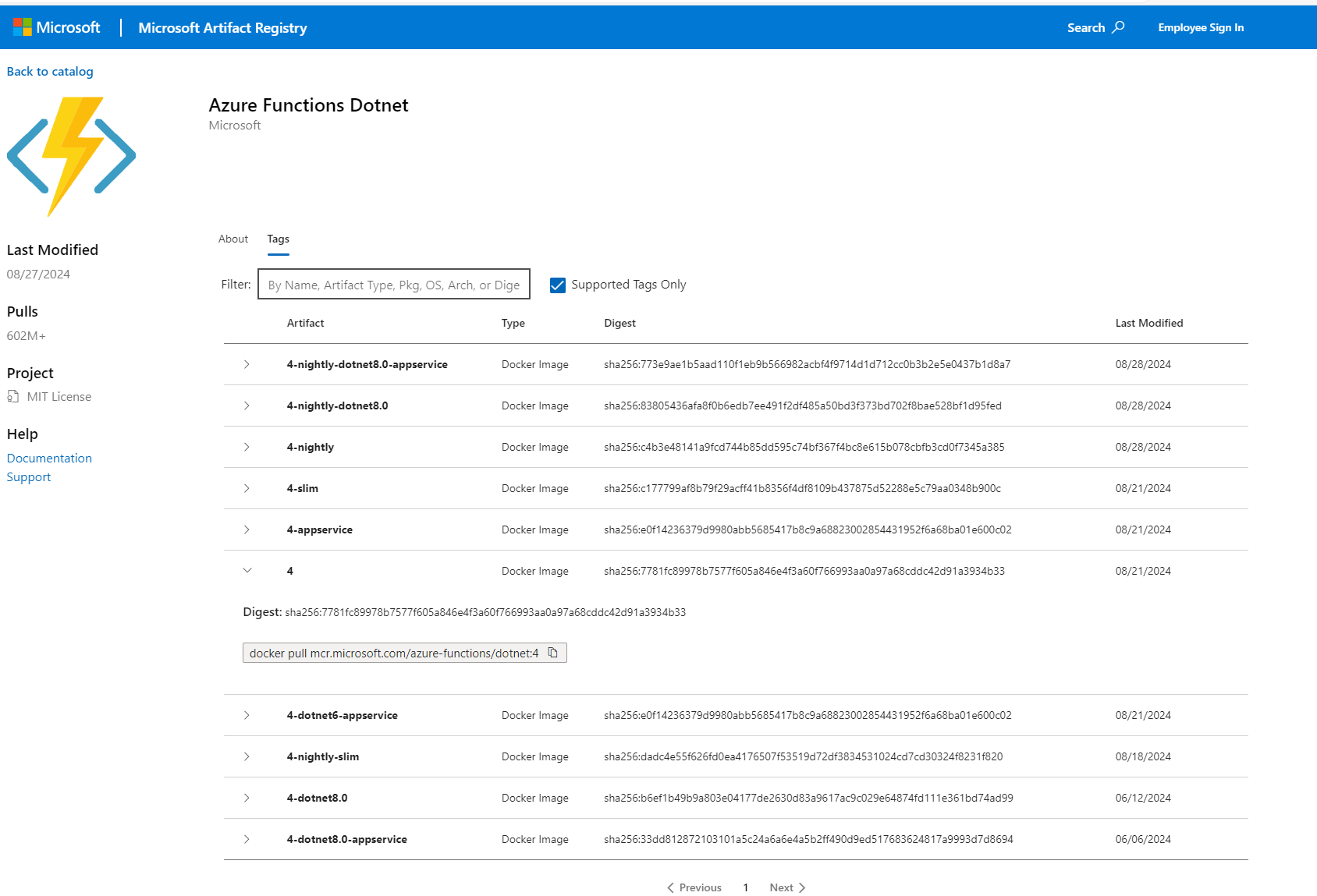The width and height of the screenshot is (1317, 896).
Task: Click the Digest column header
Action: pos(619,323)
